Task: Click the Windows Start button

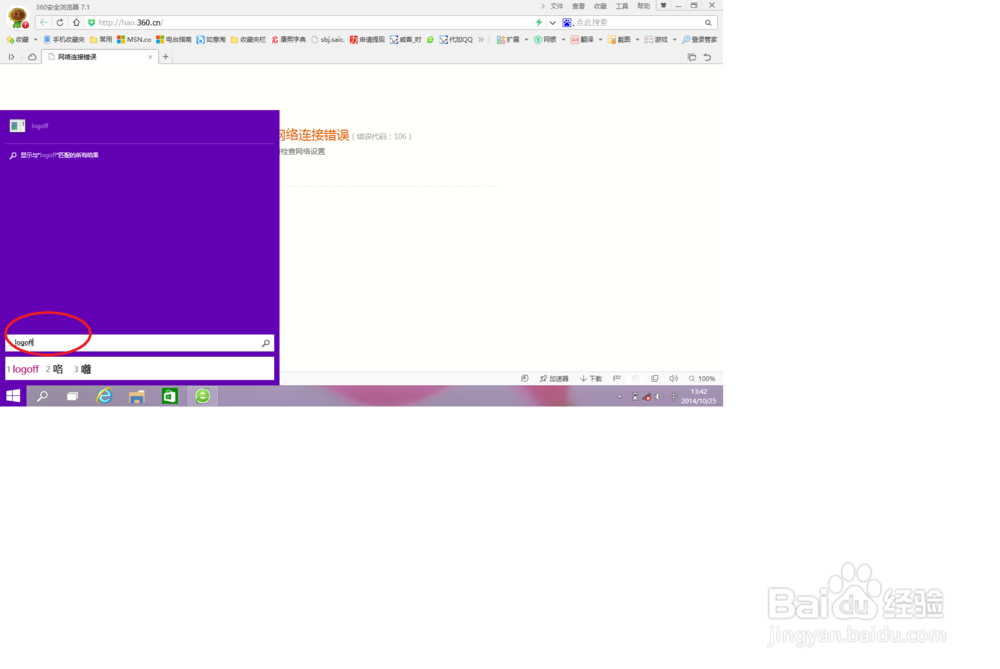Action: [13, 396]
